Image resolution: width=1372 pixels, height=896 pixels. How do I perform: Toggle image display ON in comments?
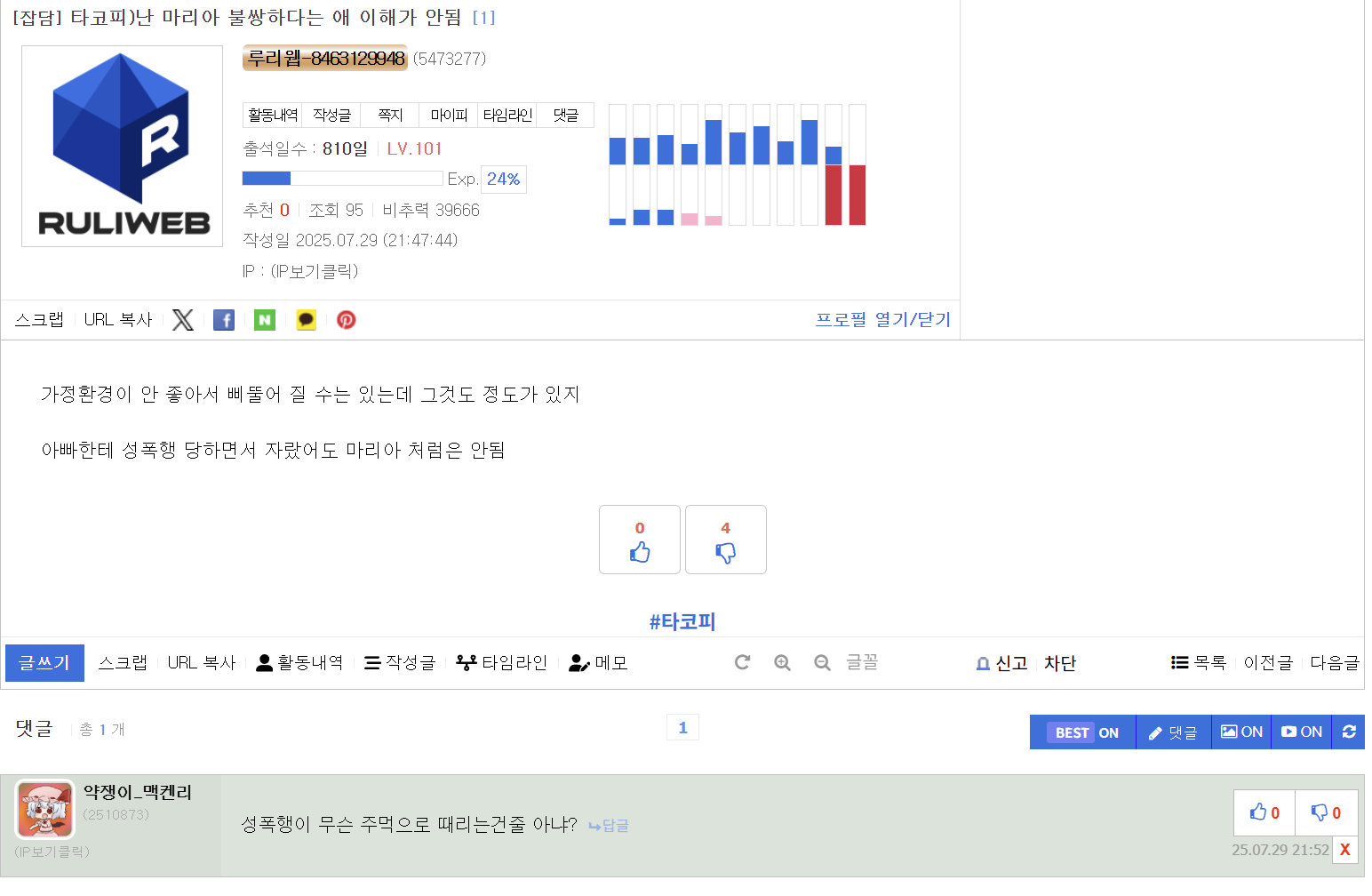coord(1241,732)
